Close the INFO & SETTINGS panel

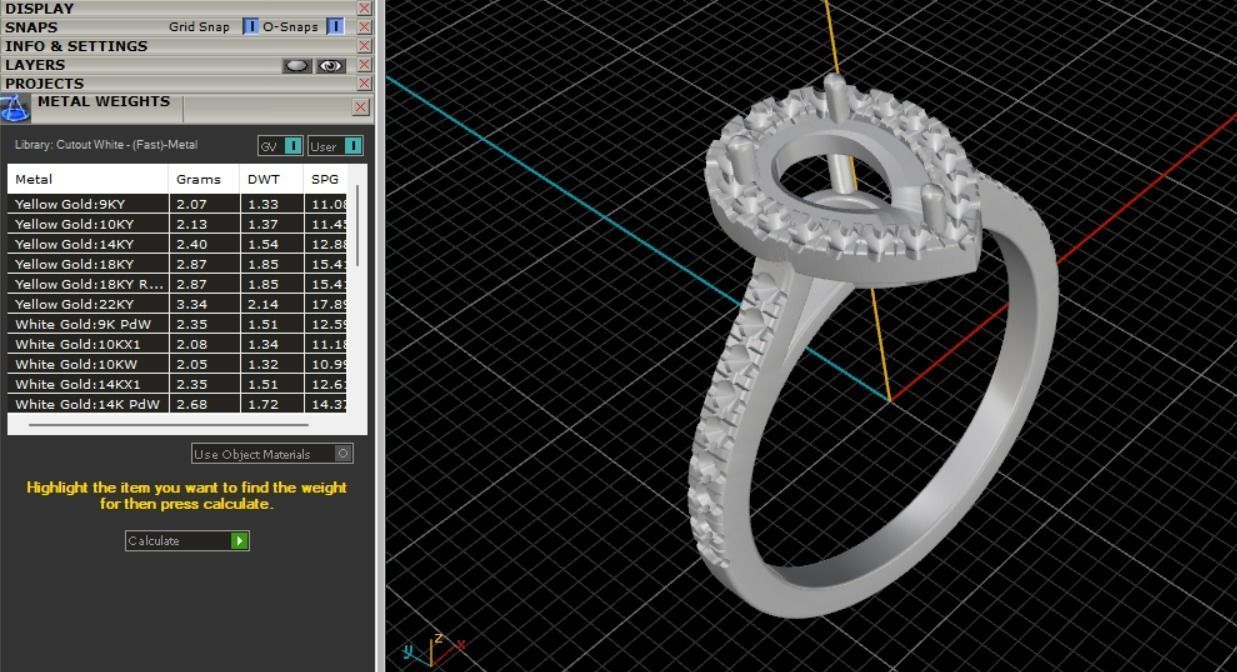coord(365,46)
